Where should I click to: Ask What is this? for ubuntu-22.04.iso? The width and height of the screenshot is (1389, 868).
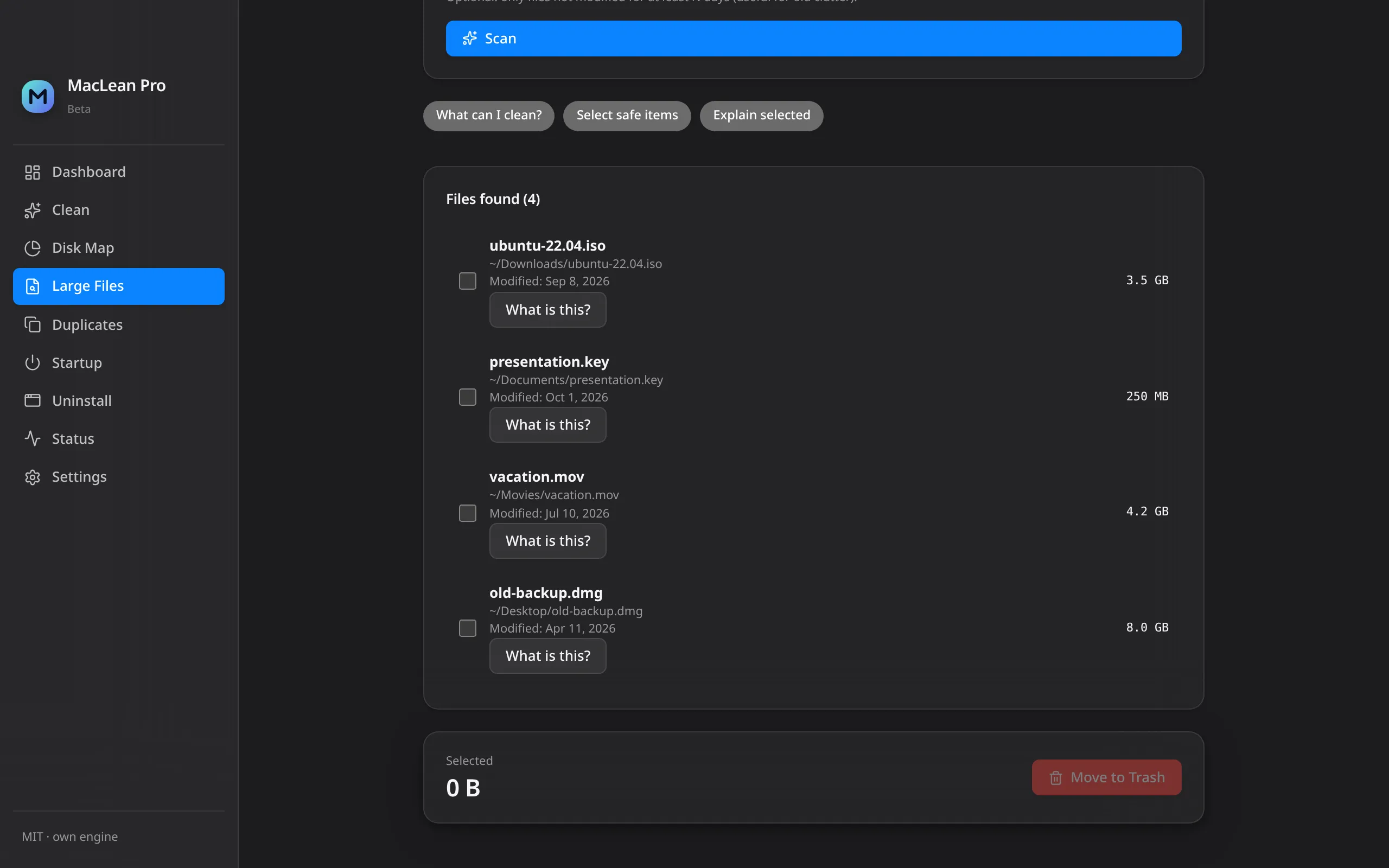[547, 310]
